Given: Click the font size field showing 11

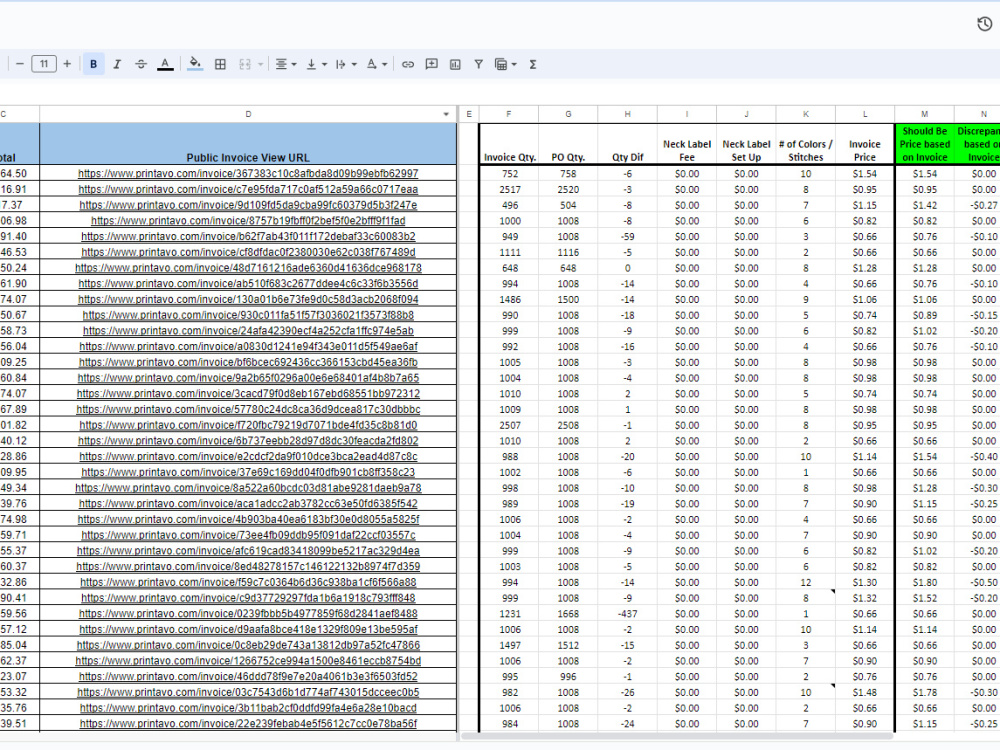Looking at the screenshot, I should pos(44,64).
